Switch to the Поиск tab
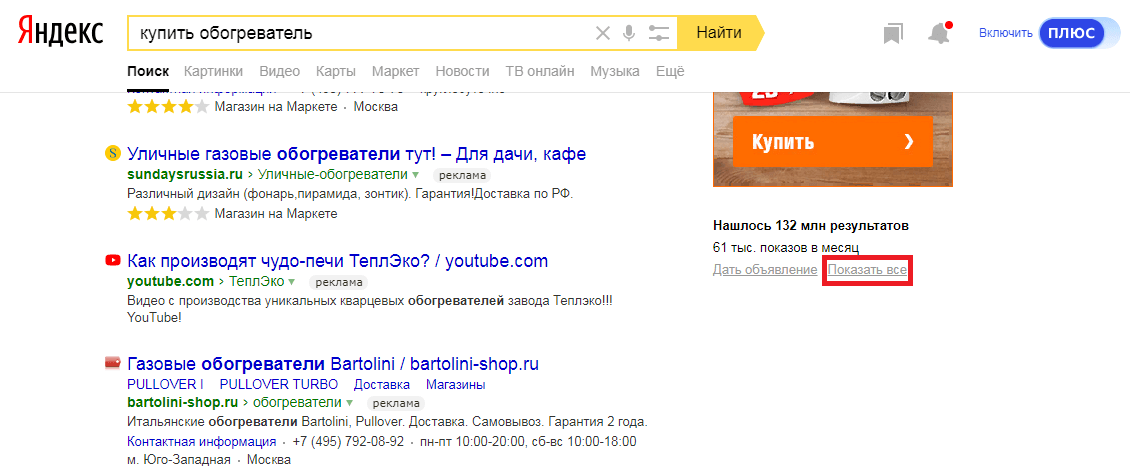This screenshot has width=1130, height=475. coord(148,71)
